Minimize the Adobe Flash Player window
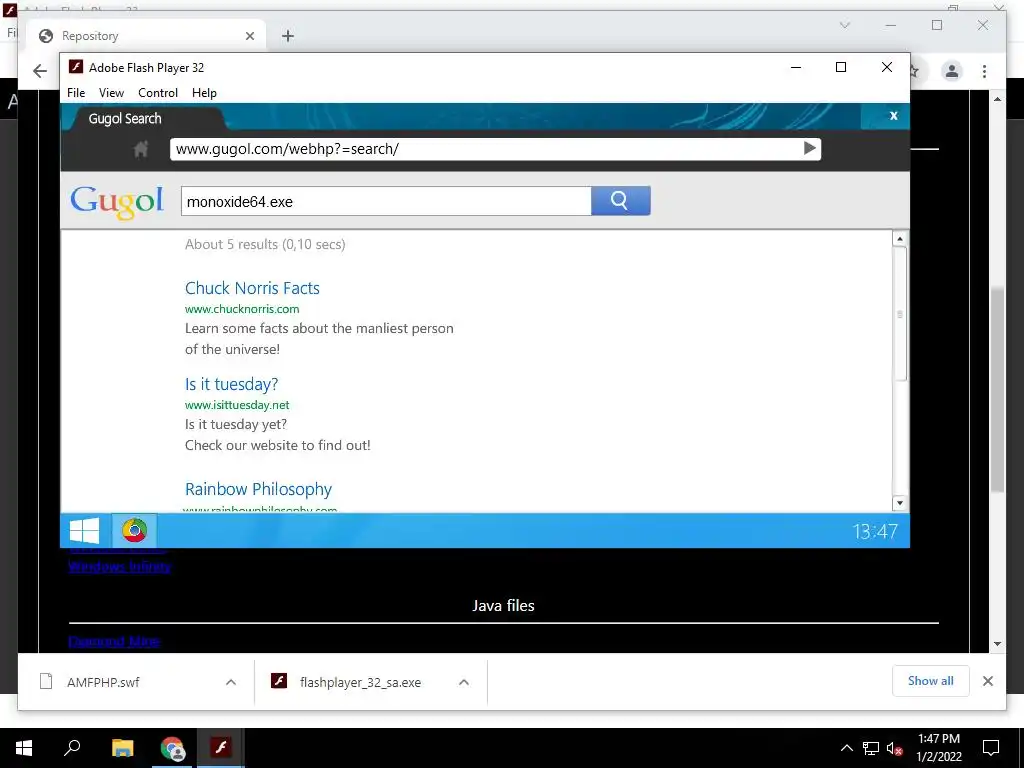This screenshot has width=1024, height=768. [x=795, y=67]
